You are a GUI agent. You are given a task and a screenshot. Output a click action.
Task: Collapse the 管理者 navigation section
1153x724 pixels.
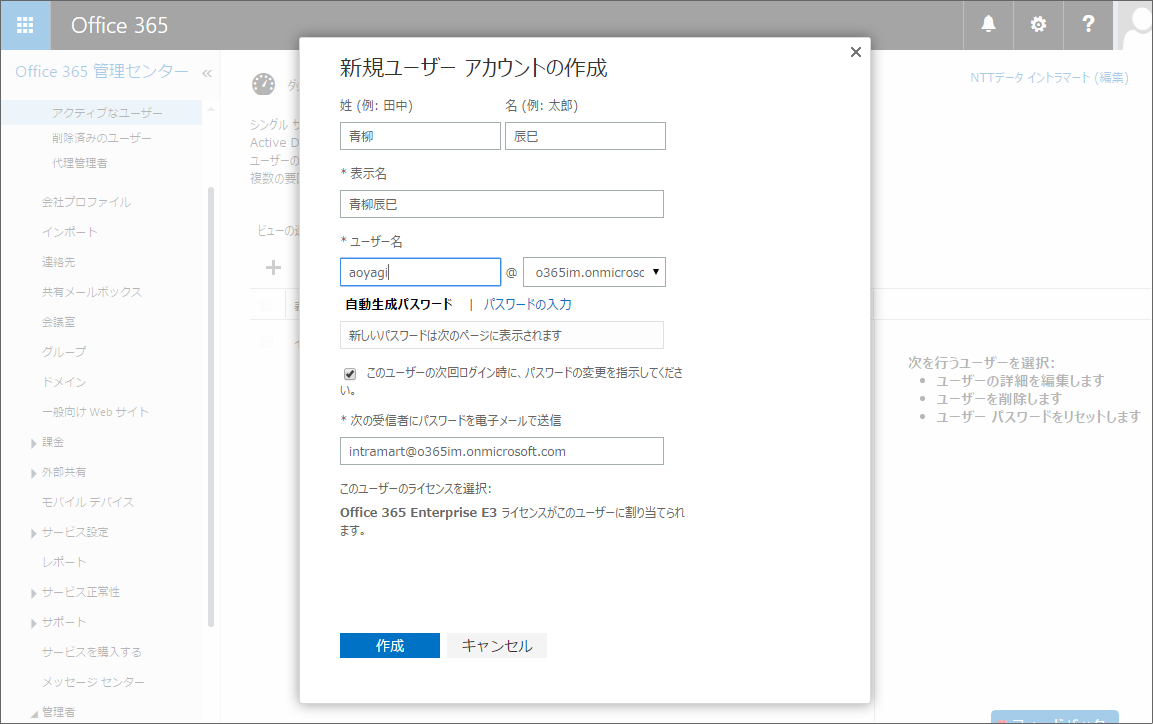pyautogui.click(x=34, y=714)
